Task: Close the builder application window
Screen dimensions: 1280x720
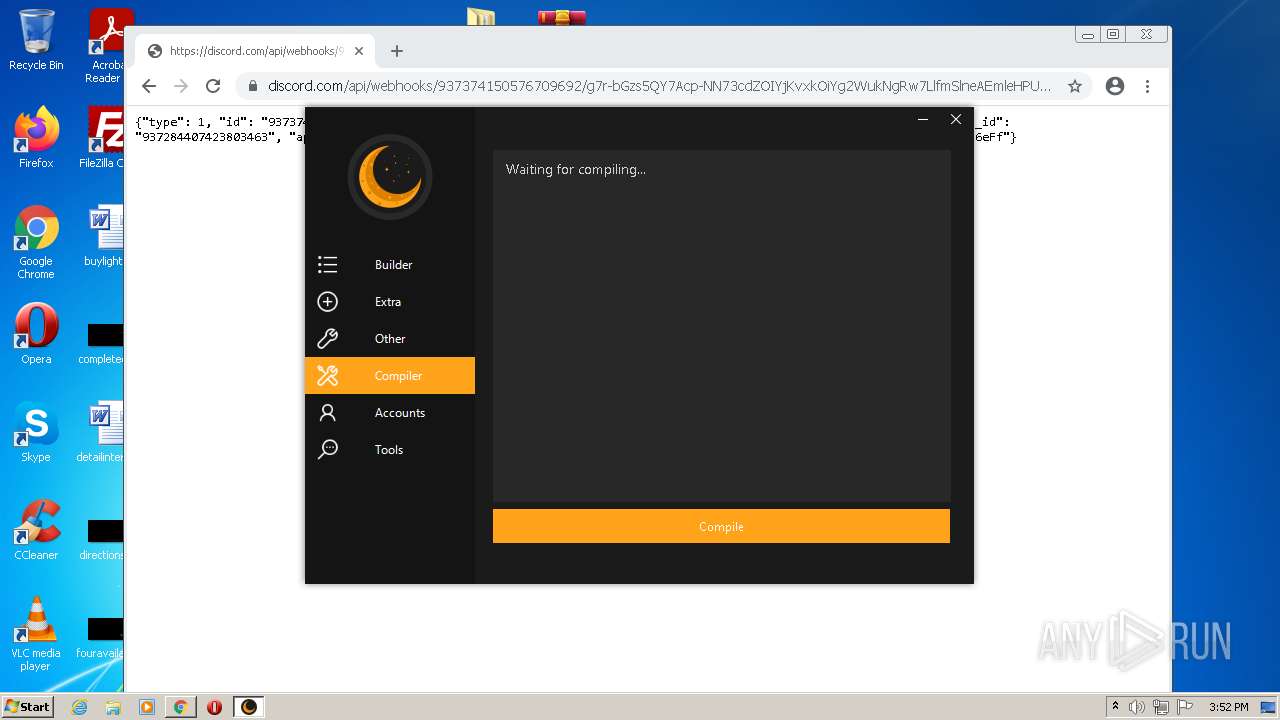Action: [x=956, y=119]
